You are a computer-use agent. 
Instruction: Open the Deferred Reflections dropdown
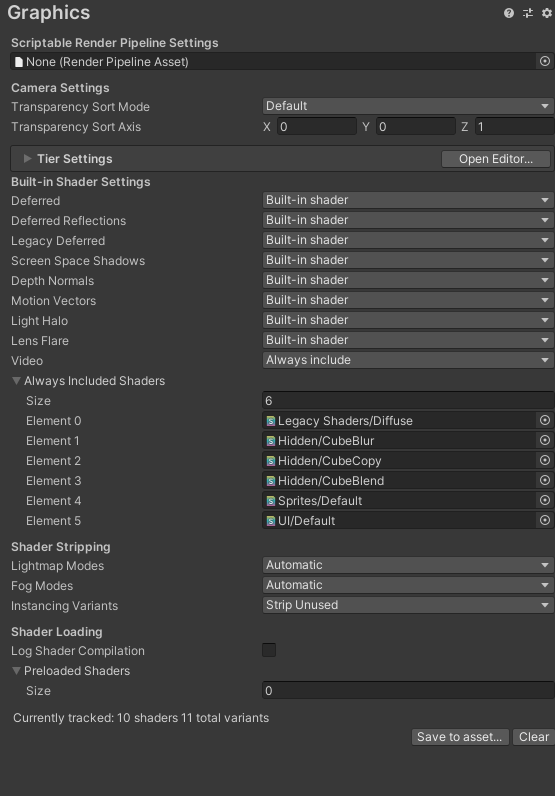(408, 220)
